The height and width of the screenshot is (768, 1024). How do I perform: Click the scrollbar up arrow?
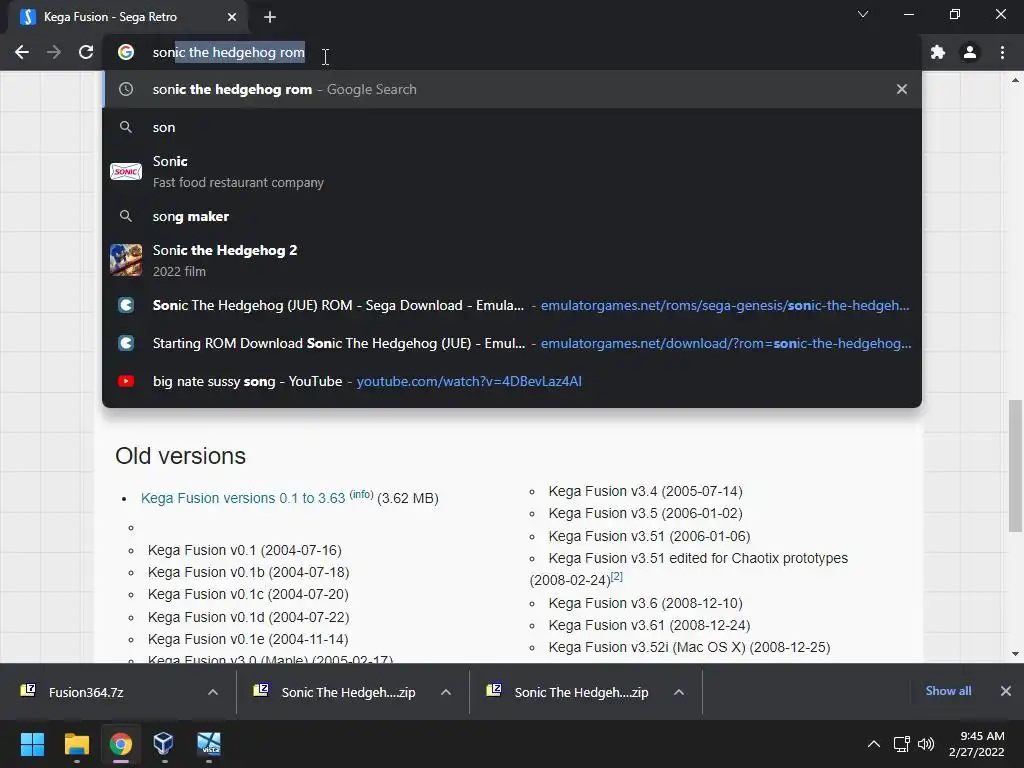[x=1015, y=80]
